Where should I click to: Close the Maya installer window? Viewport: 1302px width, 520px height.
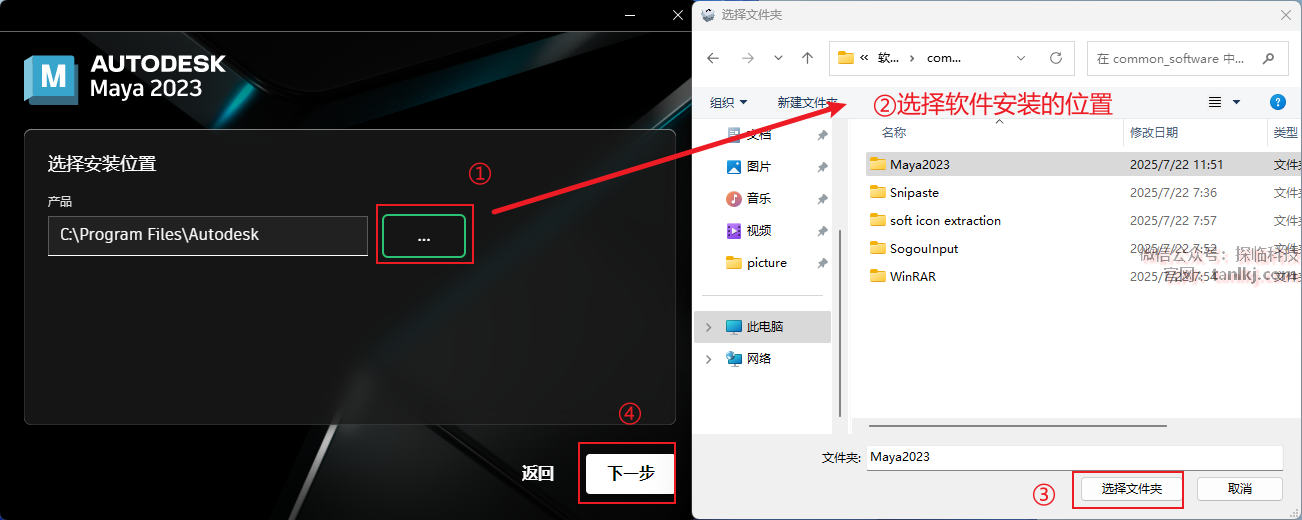click(x=678, y=15)
